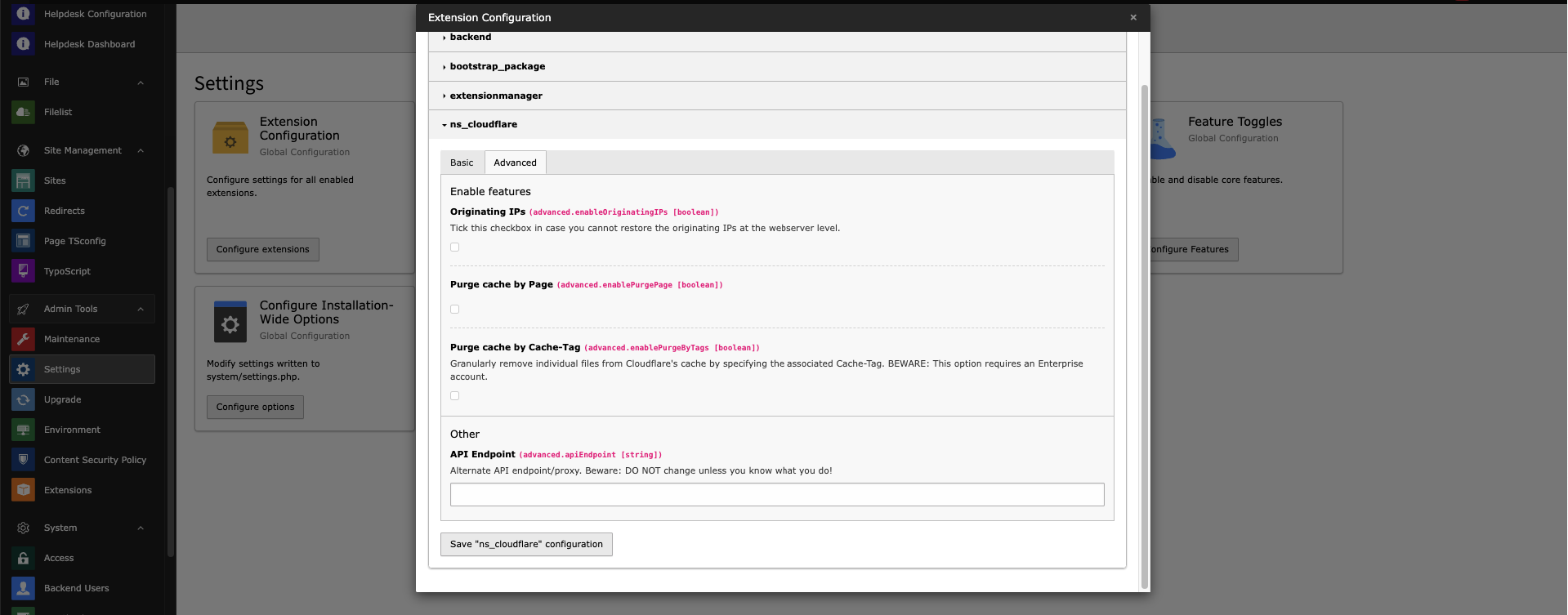This screenshot has width=1568, height=615.
Task: Focus the API Endpoint text field
Action: pos(776,494)
